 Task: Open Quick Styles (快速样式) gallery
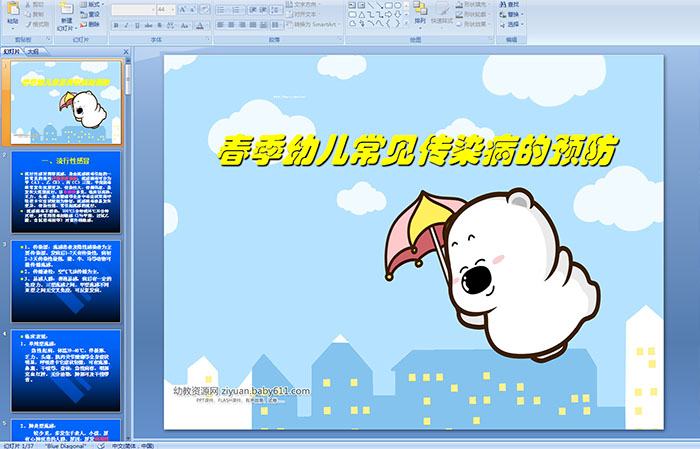coord(442,14)
